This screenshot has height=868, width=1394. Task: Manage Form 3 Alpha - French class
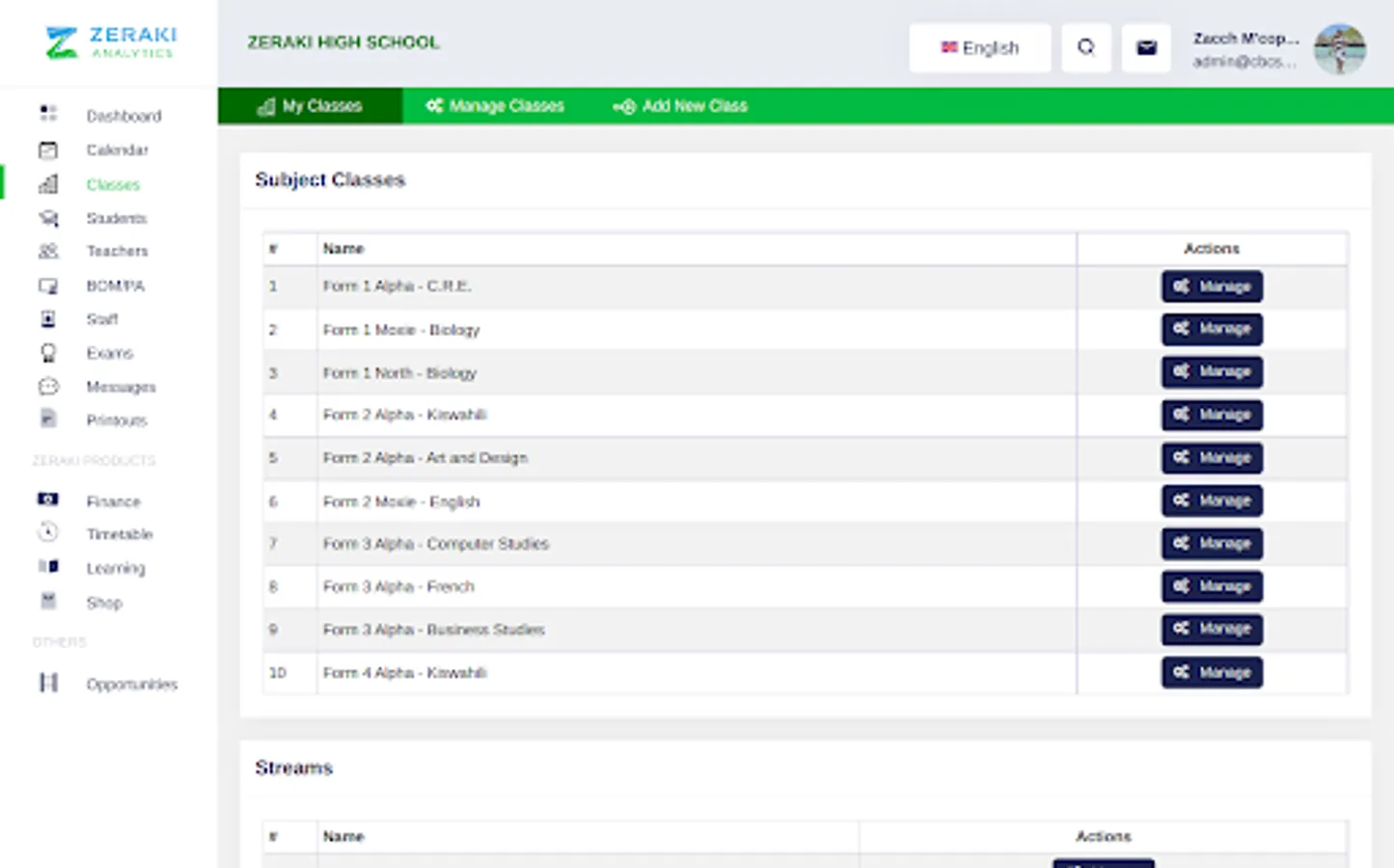tap(1212, 586)
